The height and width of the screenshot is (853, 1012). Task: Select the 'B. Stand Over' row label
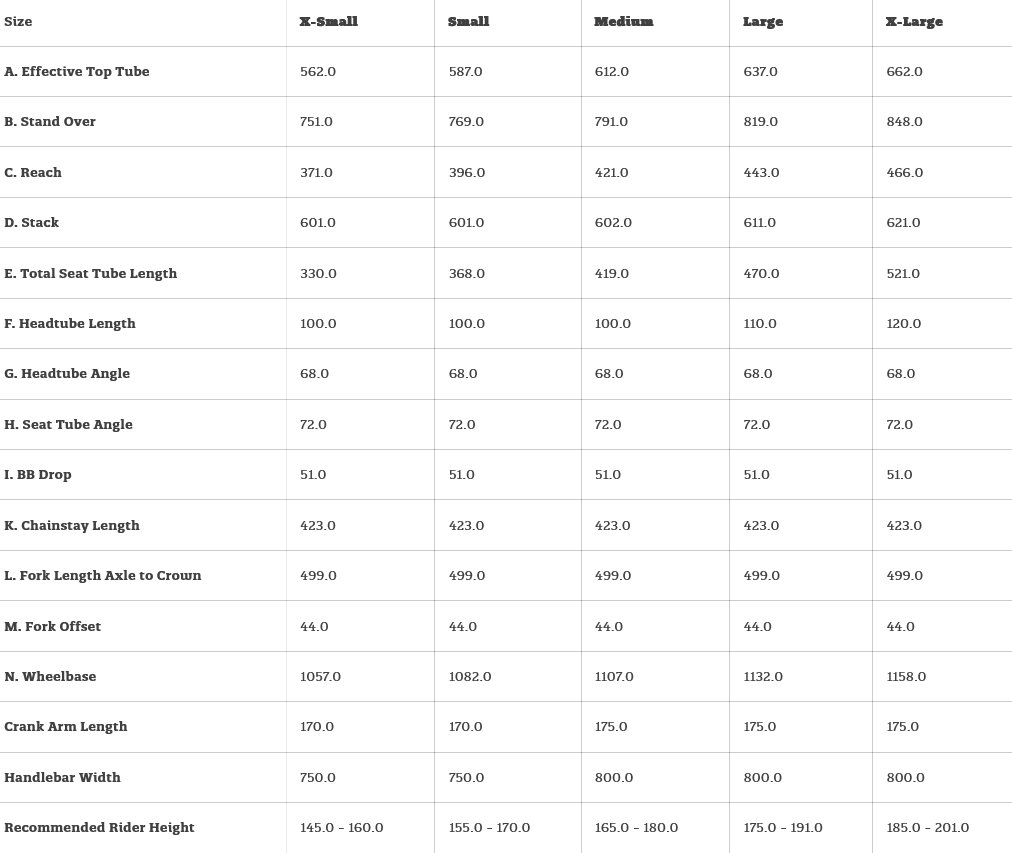(50, 122)
